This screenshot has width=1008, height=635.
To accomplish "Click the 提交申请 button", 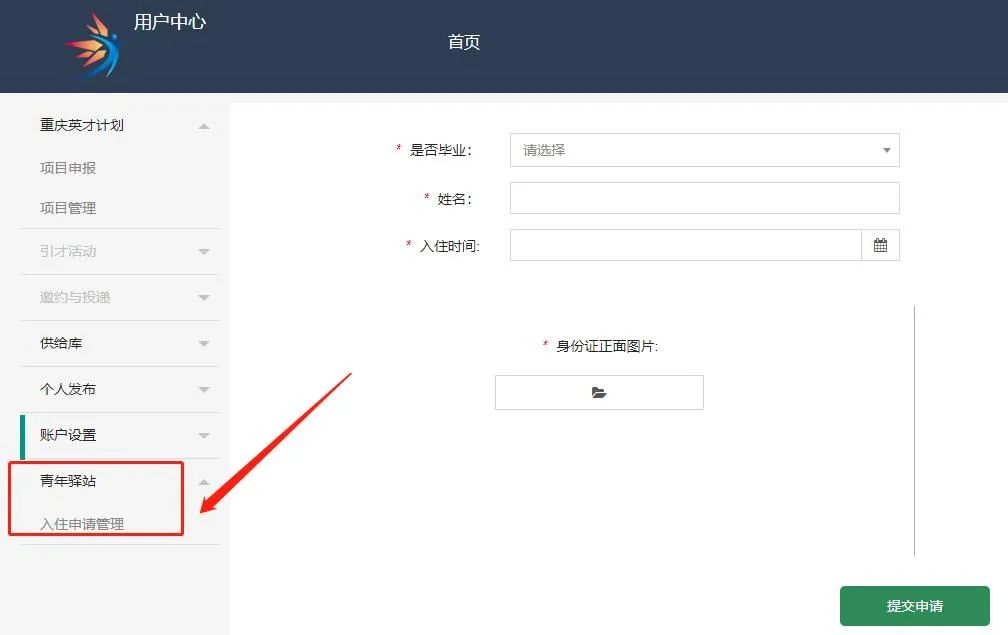I will 915,605.
